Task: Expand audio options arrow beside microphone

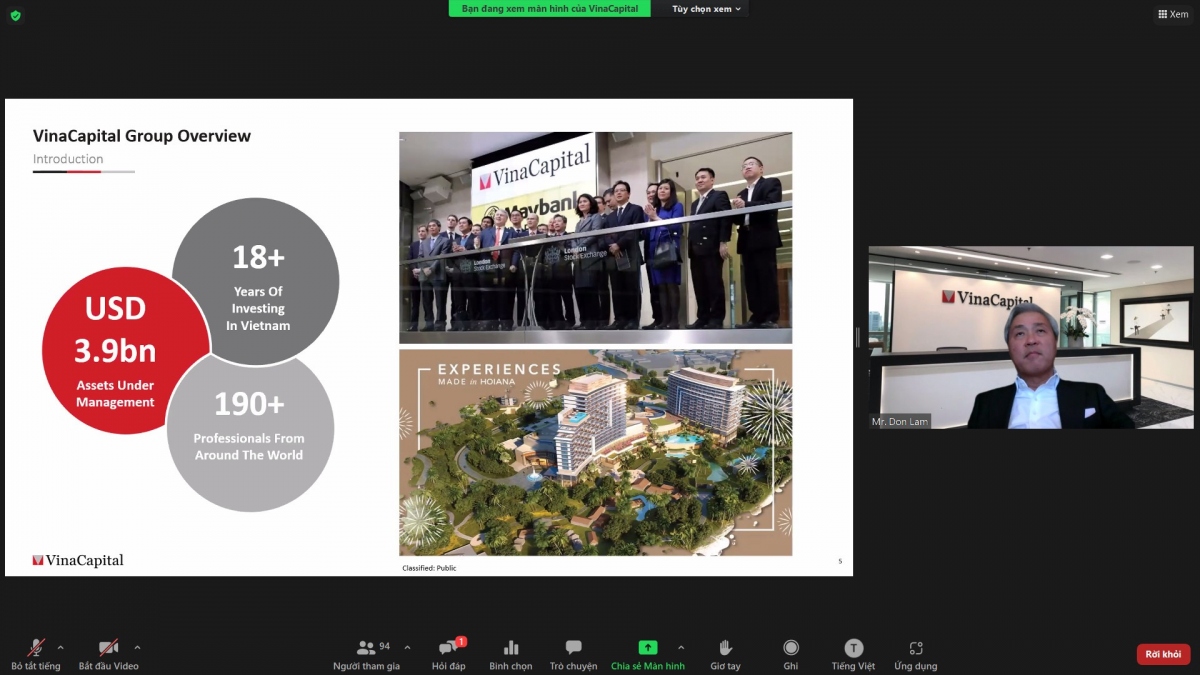Action: 60,647
